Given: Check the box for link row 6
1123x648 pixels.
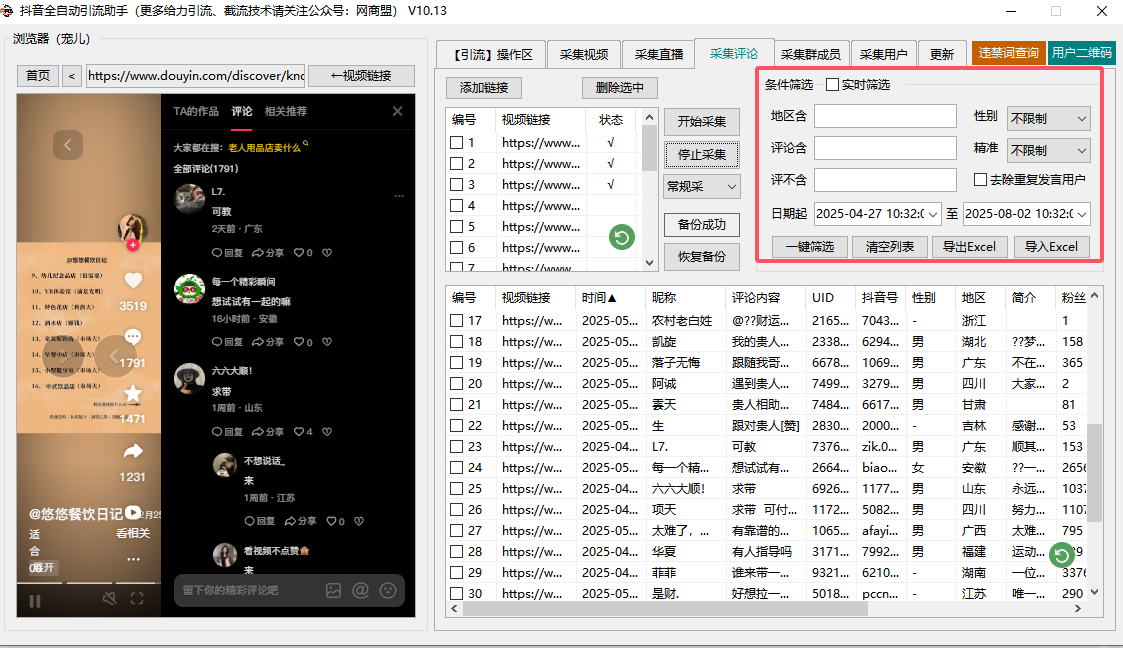Looking at the screenshot, I should [456, 248].
